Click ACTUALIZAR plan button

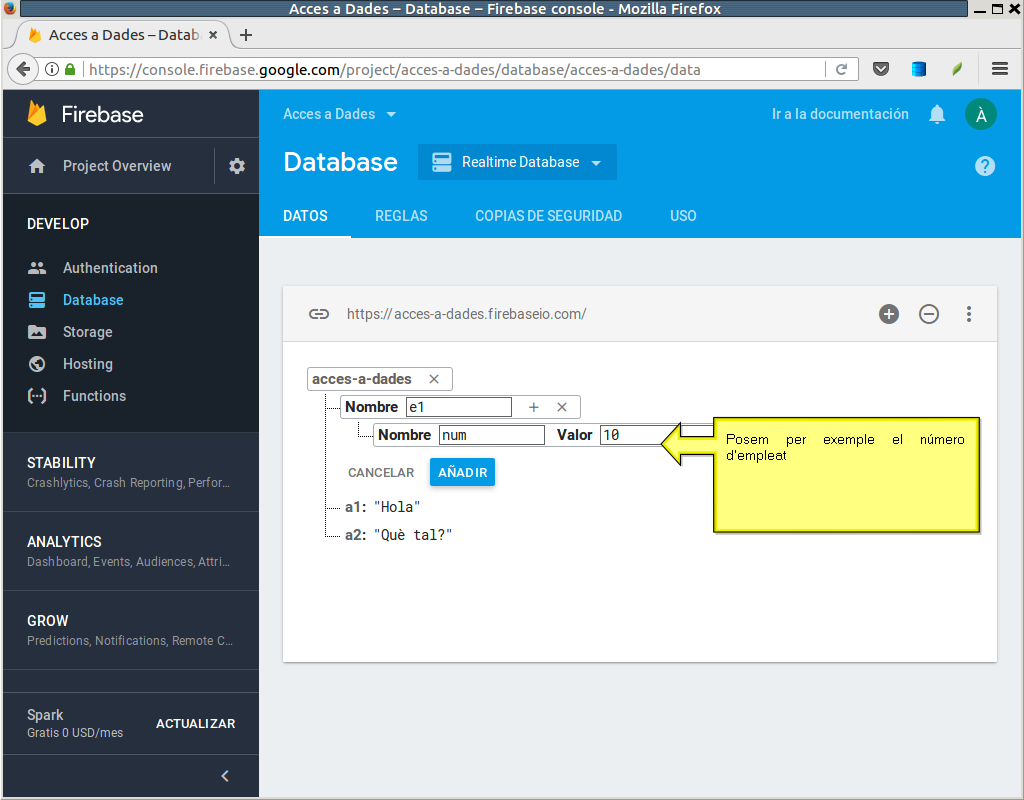(x=195, y=724)
